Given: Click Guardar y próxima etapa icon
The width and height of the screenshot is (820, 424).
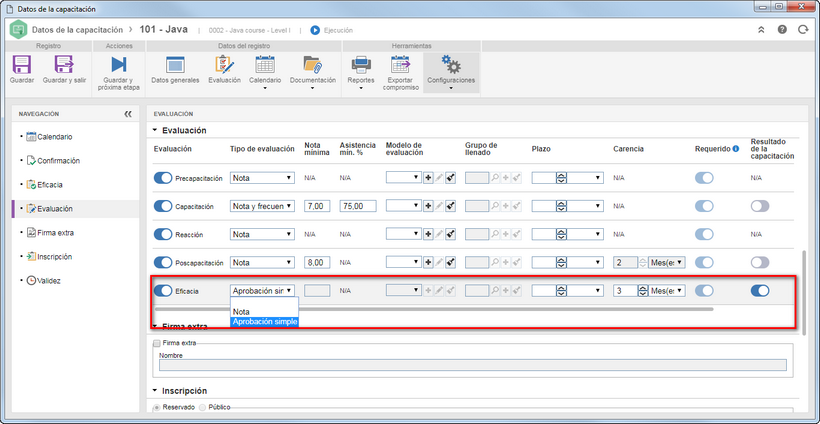Looking at the screenshot, I should (x=119, y=65).
